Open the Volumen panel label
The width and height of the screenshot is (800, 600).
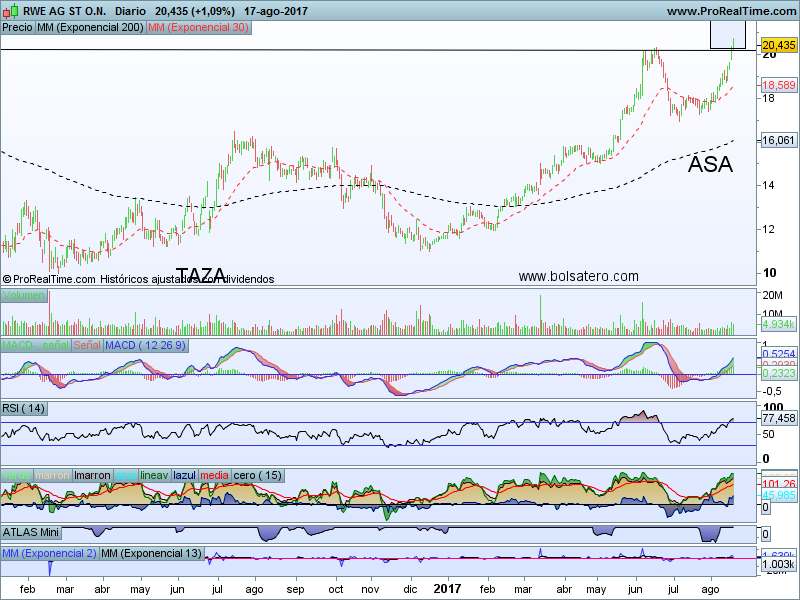point(24,296)
